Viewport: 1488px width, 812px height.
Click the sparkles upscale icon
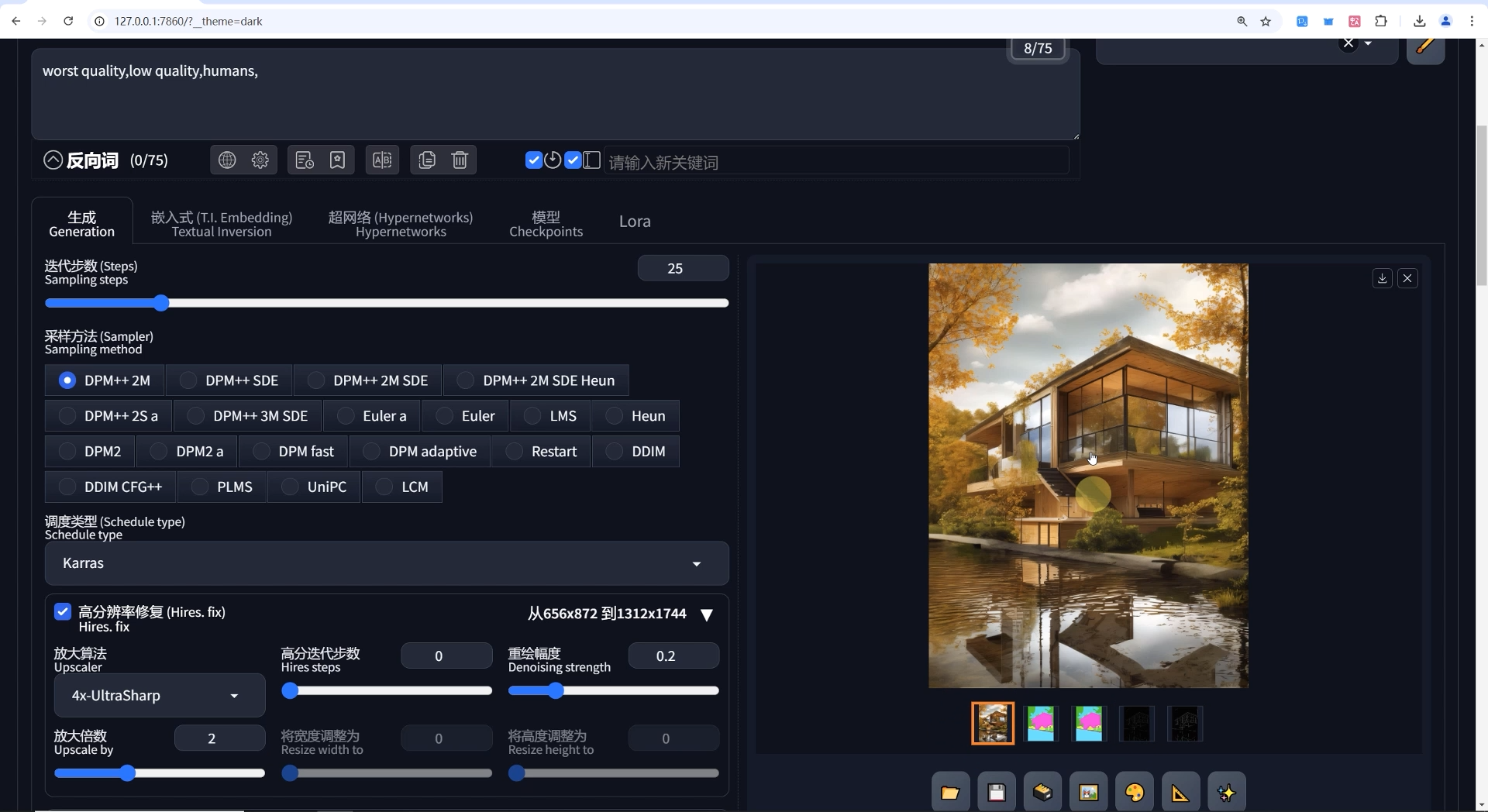tap(1227, 793)
